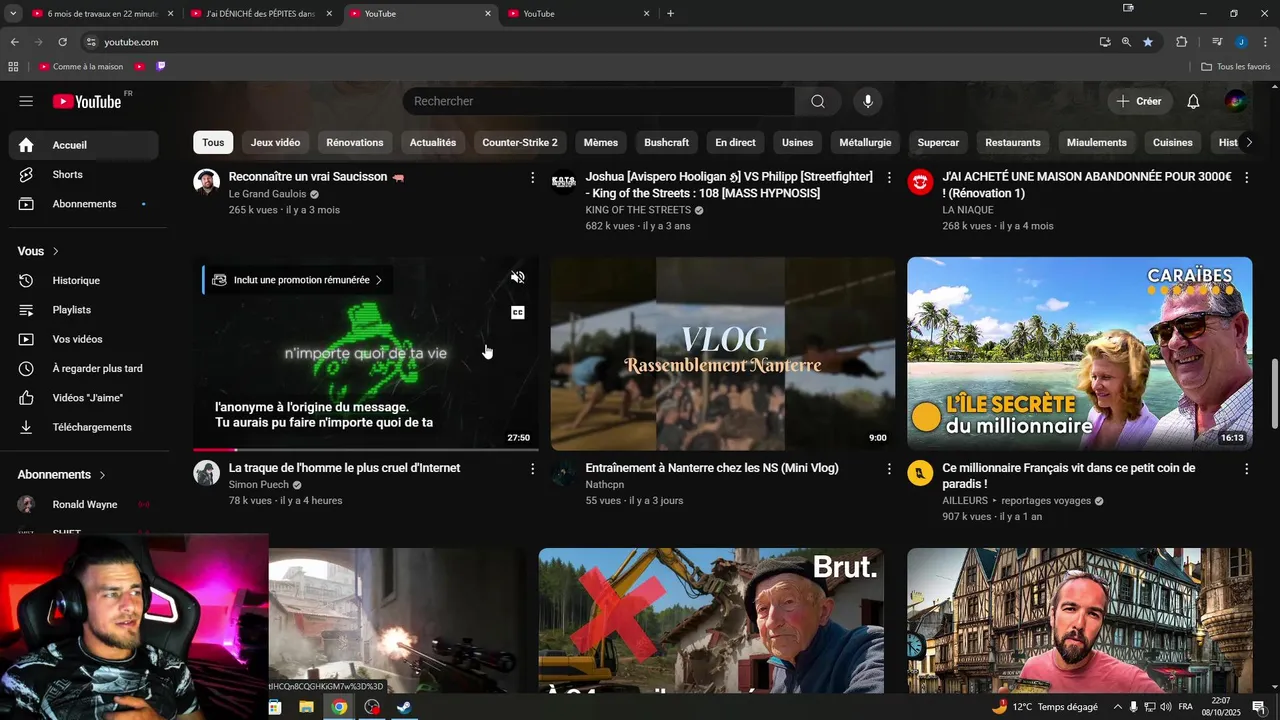Viewport: 1280px width, 720px height.
Task: Open Chrome profile J avatar
Action: click(1241, 42)
